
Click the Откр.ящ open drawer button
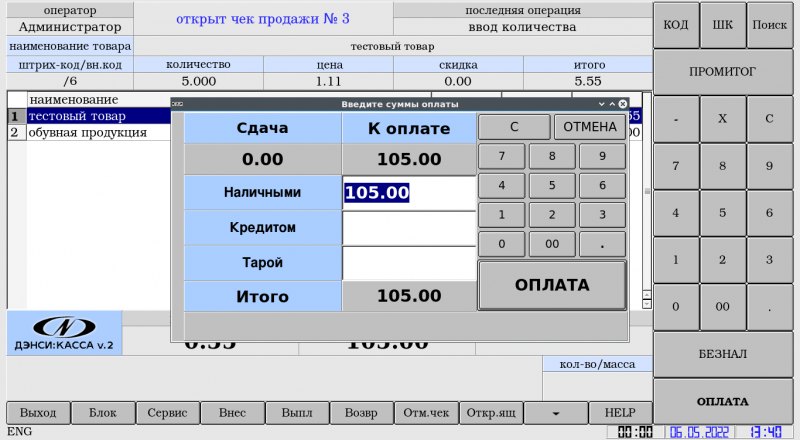pyautogui.click(x=491, y=413)
